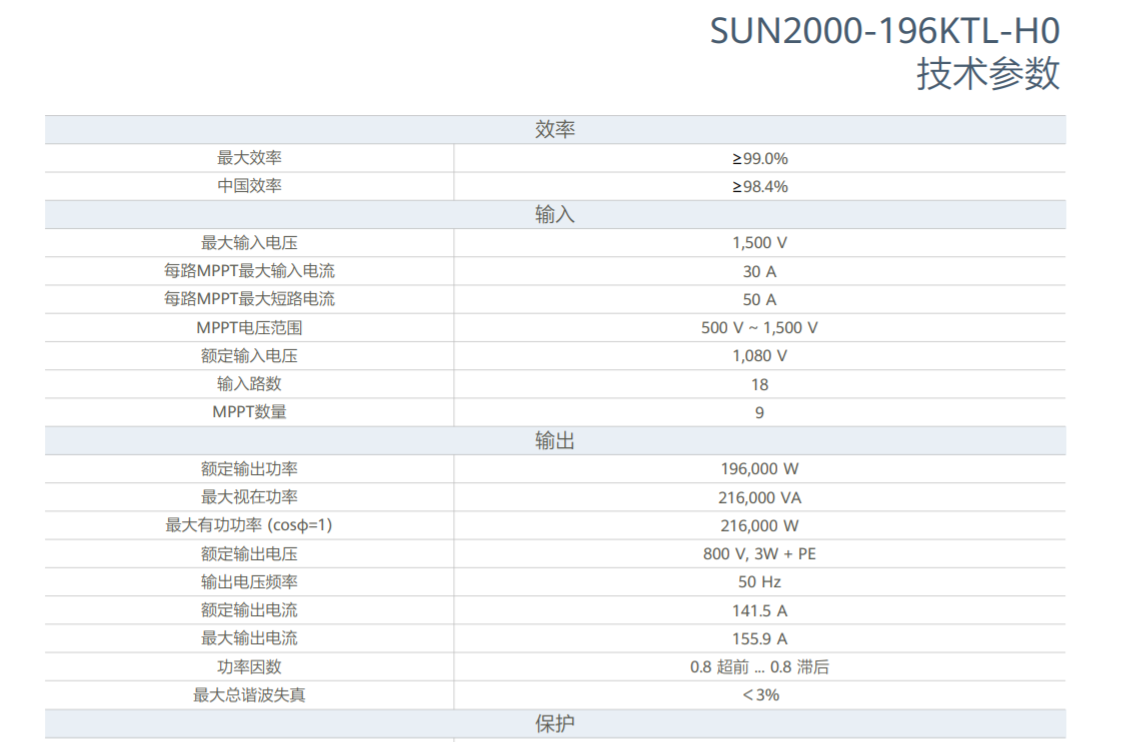Select the 30 A value
Image resolution: width=1121 pixels, height=742 pixels.
pos(759,272)
